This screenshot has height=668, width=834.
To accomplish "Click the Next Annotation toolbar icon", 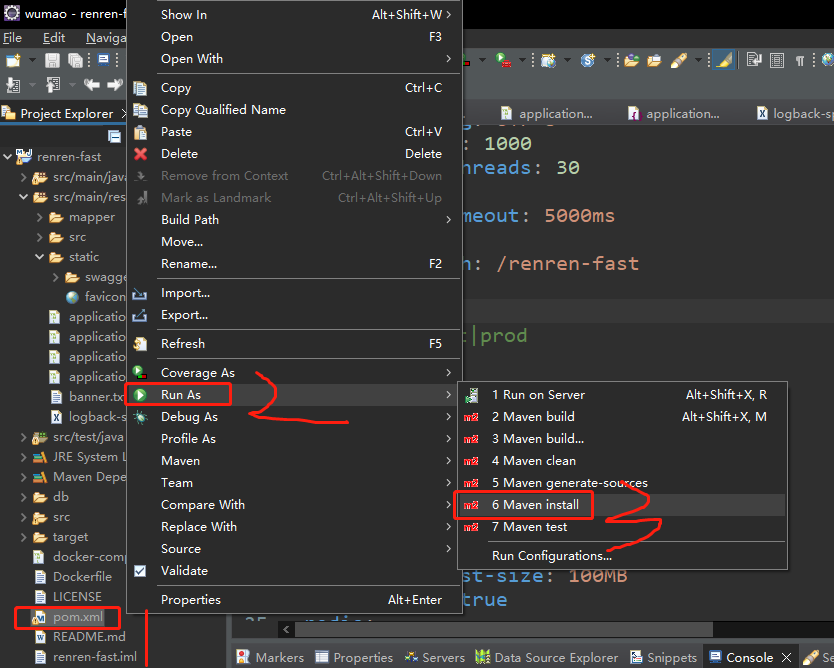I will pyautogui.click(x=13, y=85).
